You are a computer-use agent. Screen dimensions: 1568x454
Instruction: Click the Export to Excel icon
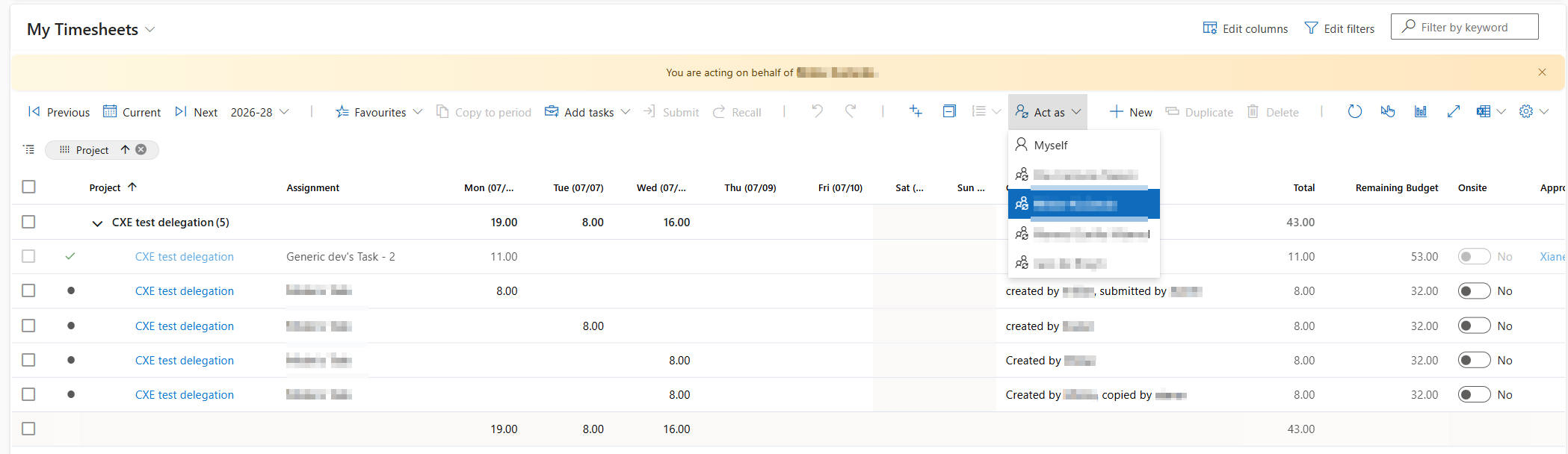1484,111
